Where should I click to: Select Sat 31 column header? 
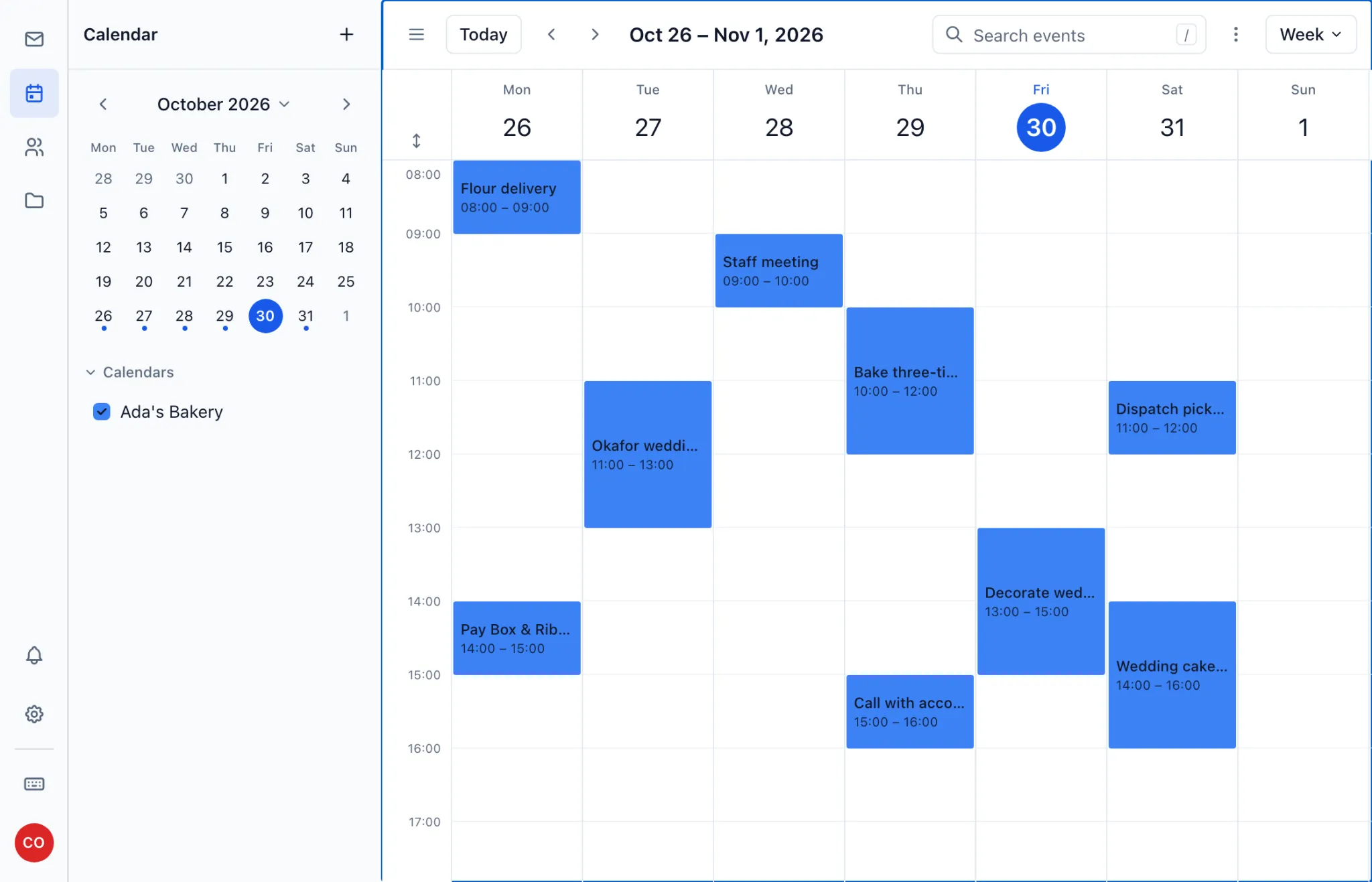point(1172,114)
